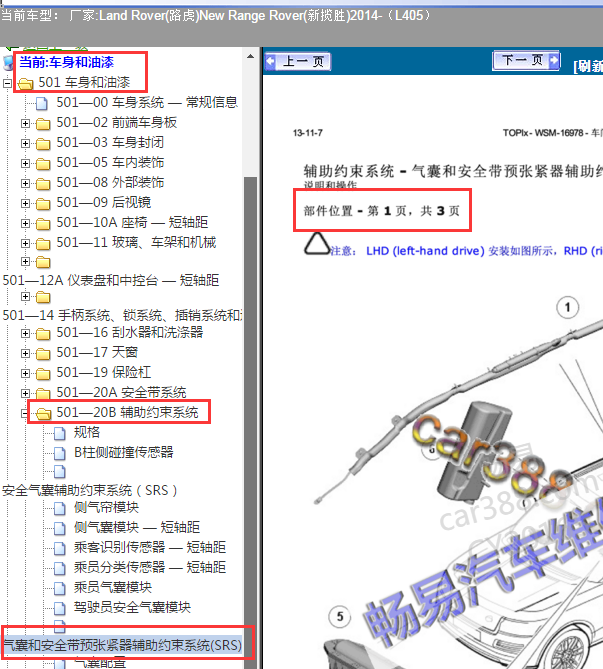The height and width of the screenshot is (669, 603).
Task: Click the document icon beside B柱侧碰撞传感器
Action: tap(59, 454)
